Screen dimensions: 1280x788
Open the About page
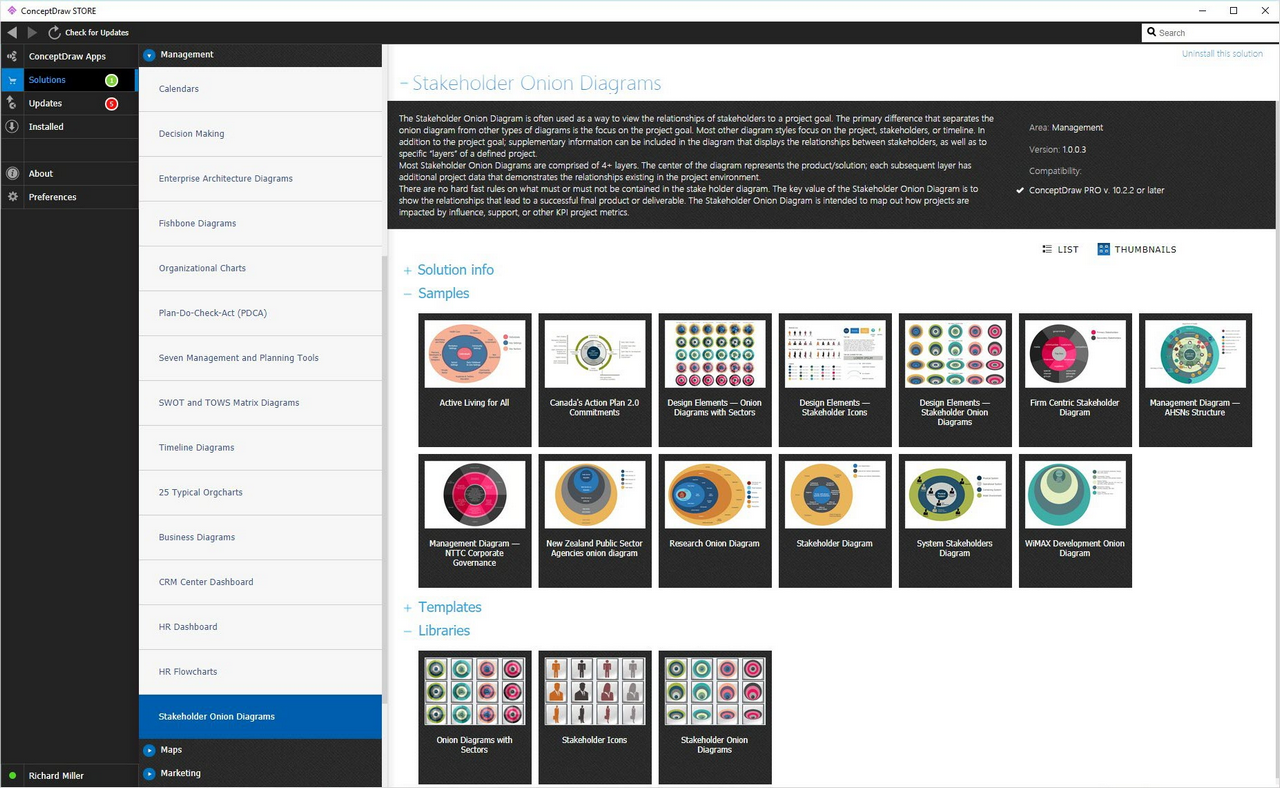(x=41, y=174)
